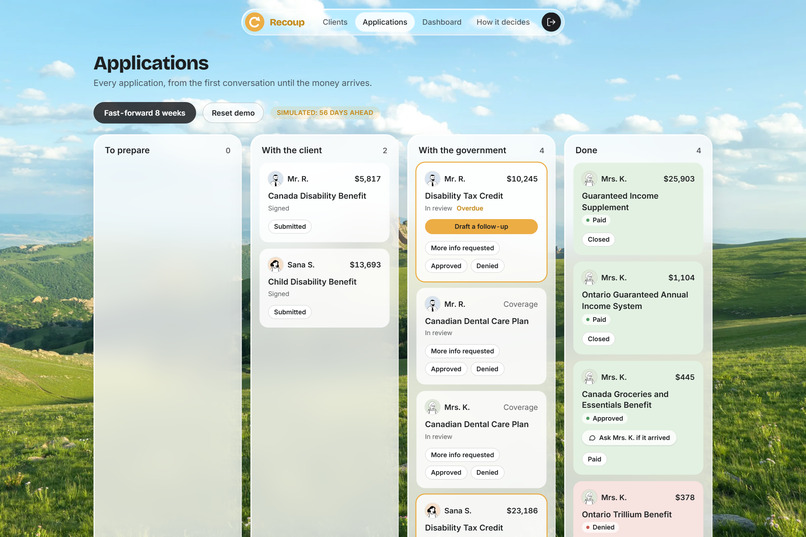The width and height of the screenshot is (806, 537).
Task: Click Mr. R. avatar on Canada Disability Benefit card
Action: [276, 179]
